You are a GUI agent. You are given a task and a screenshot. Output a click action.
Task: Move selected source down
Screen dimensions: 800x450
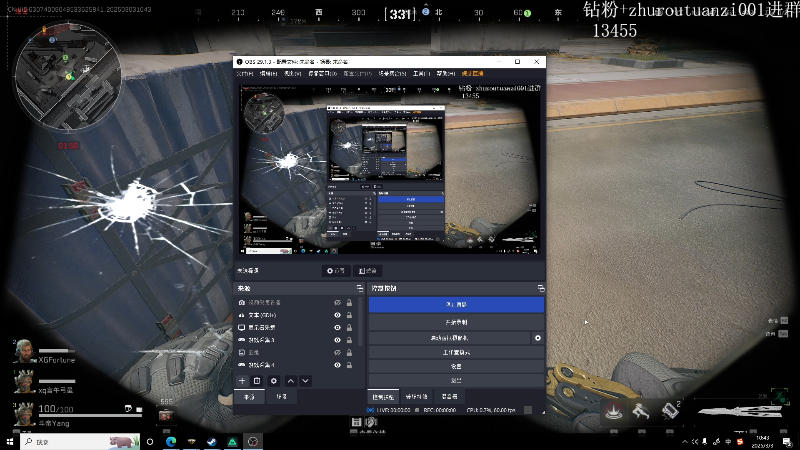tap(305, 381)
